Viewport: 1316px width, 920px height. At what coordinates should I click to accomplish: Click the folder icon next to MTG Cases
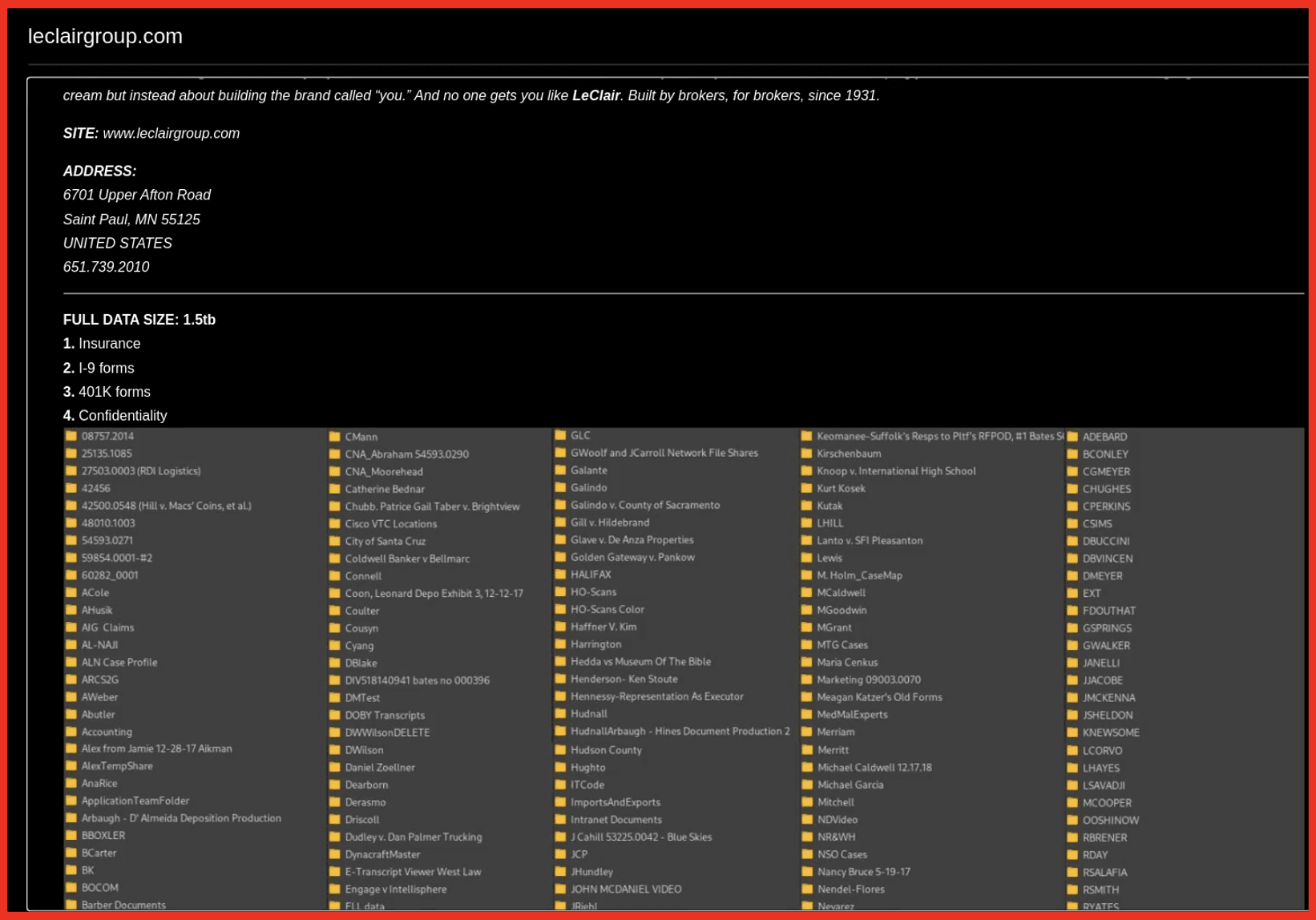(x=807, y=644)
